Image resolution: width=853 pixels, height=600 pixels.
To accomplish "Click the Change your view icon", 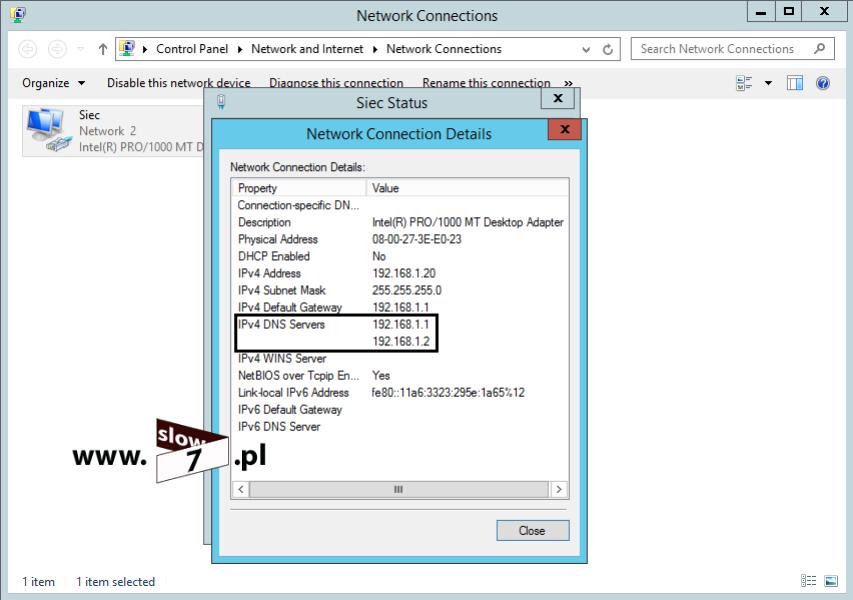I will 744,83.
